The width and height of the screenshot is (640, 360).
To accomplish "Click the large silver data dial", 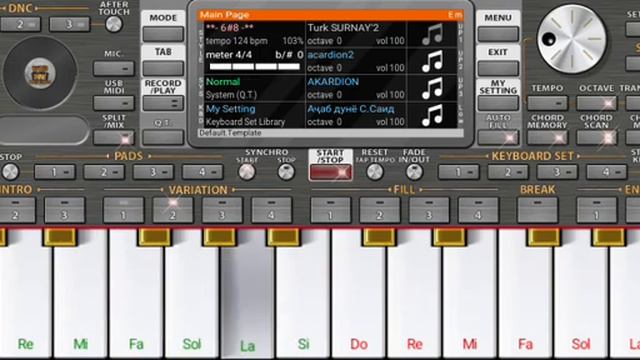I will tap(571, 39).
